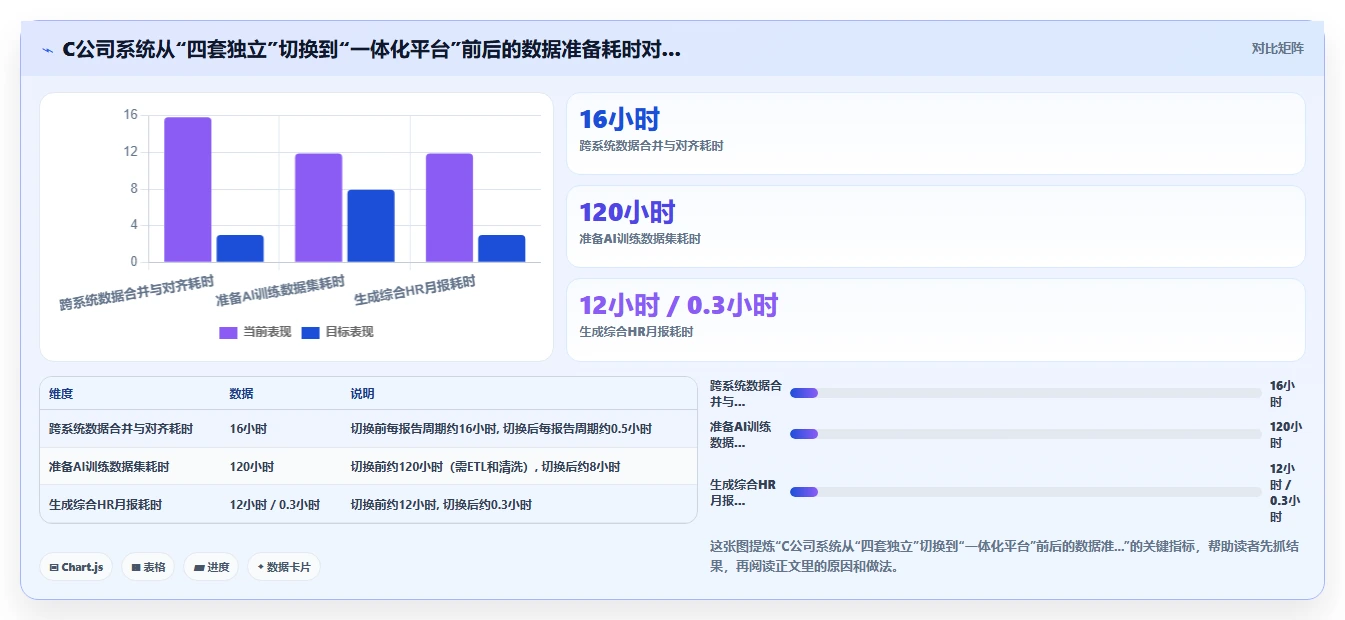Click purple bar for 跨系统数据合并与对齐耗时
The width and height of the screenshot is (1345, 620).
click(x=188, y=190)
